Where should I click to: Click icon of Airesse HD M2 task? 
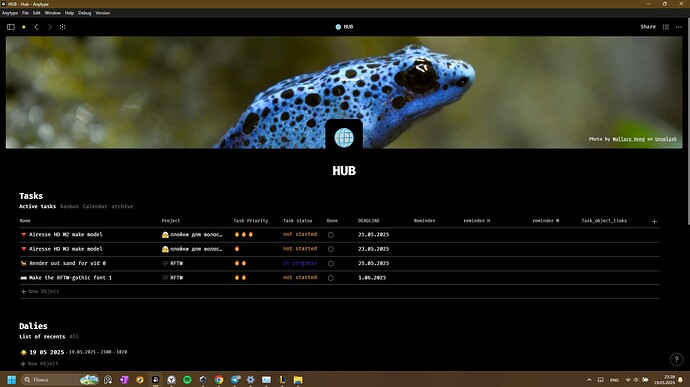pyautogui.click(x=24, y=235)
